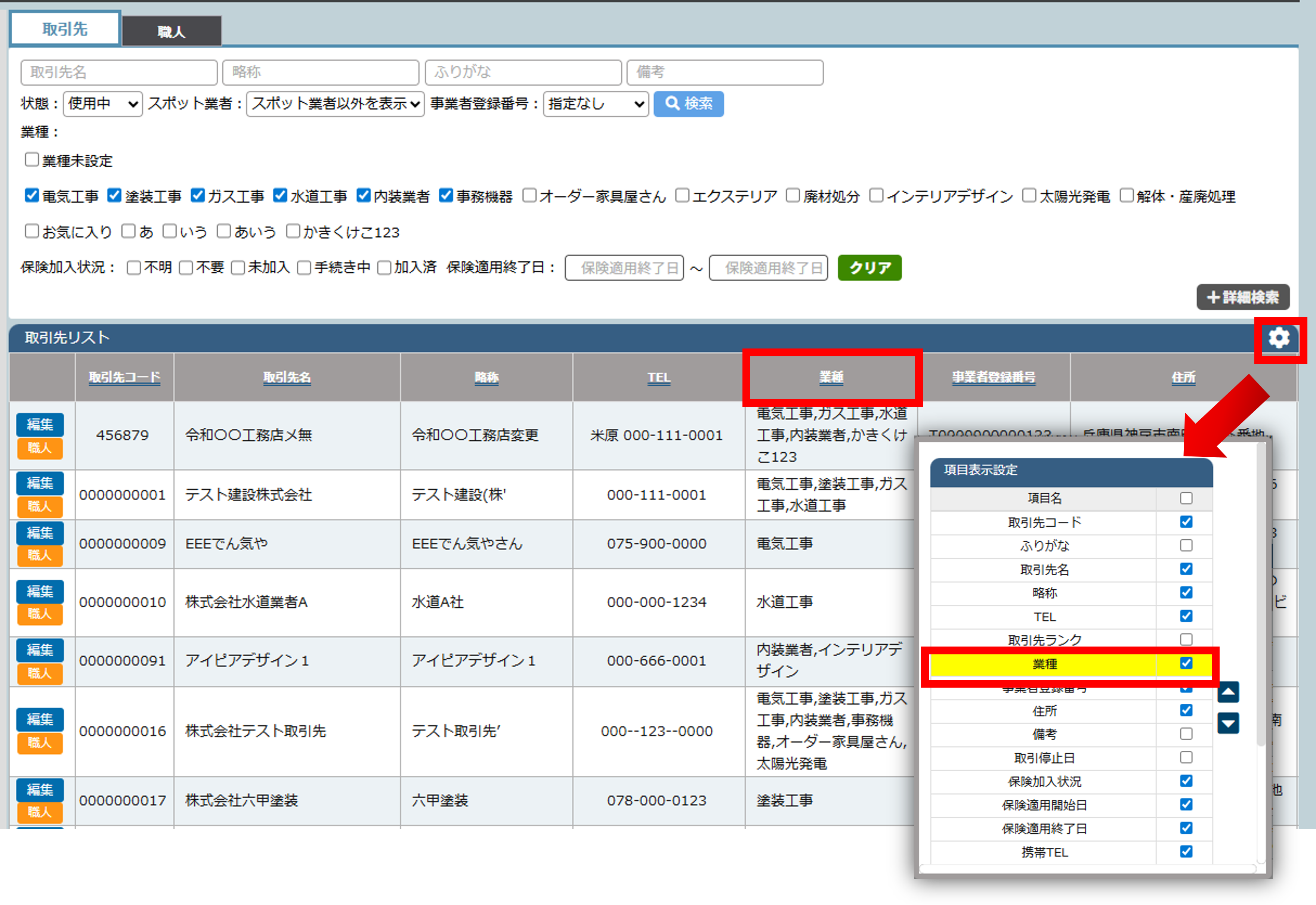Open the 事業者登録番号 dropdown 指定なし
1316x905 pixels.
pos(596,104)
